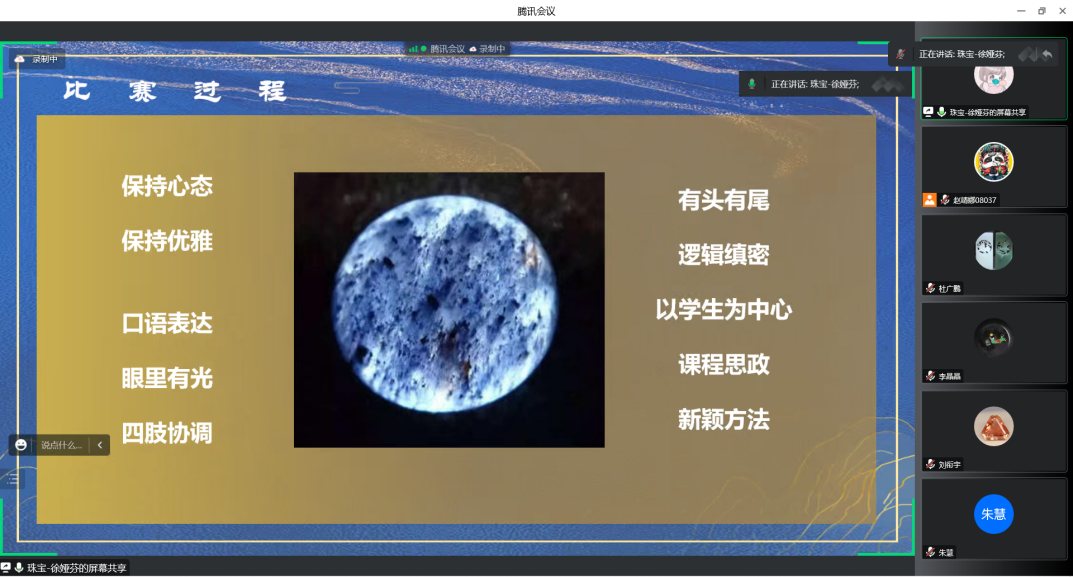Click muted mic icon next to 杜广鹏
The height and width of the screenshot is (577, 1073).
(930, 288)
